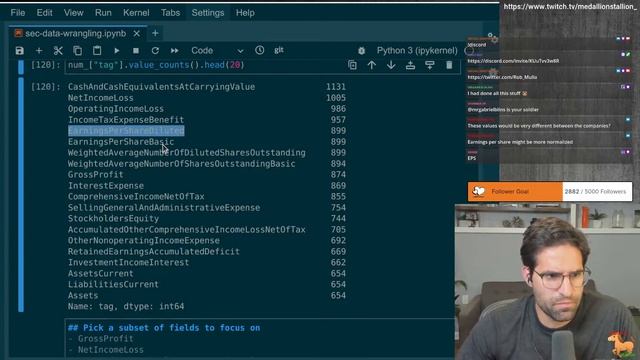The height and width of the screenshot is (360, 640).
Task: Paste cell using the clipboard icon
Action: (x=97, y=51)
